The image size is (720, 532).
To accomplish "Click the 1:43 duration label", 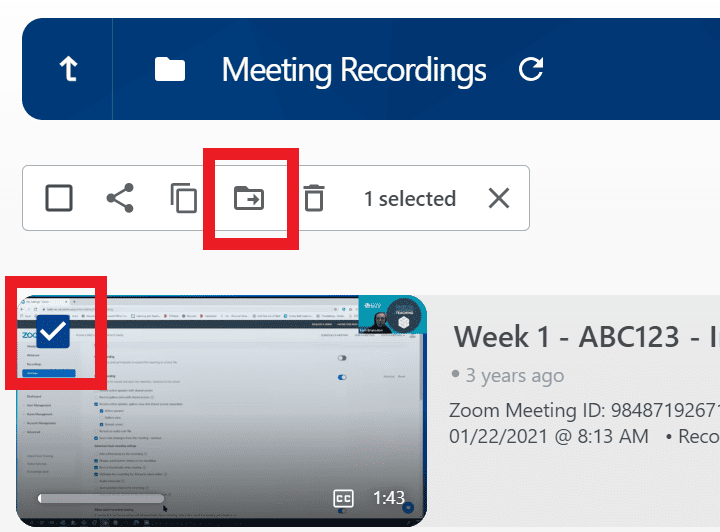I will coord(389,498).
